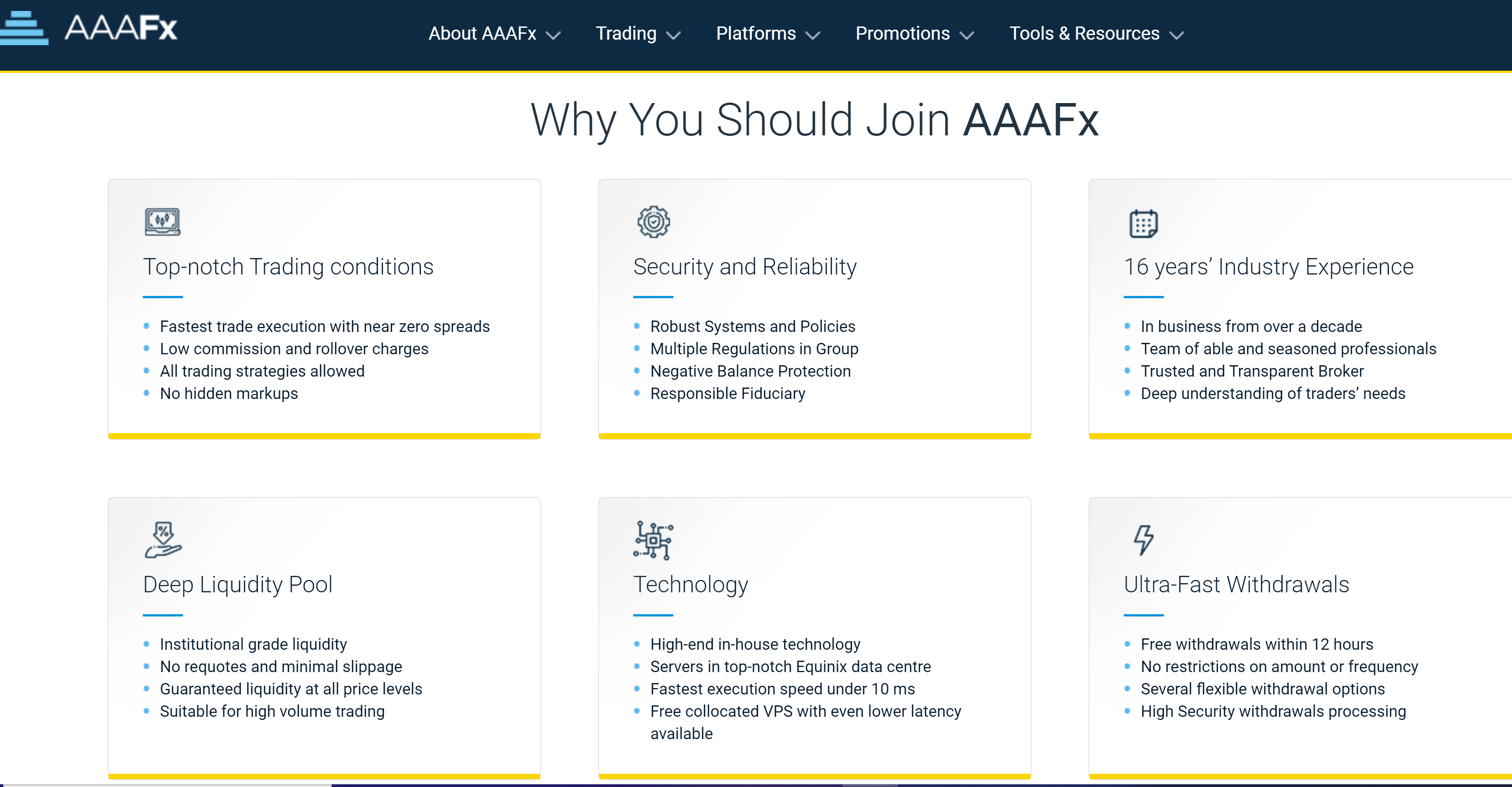Click 'Guaranteed liquidity at all price levels'

[291, 689]
